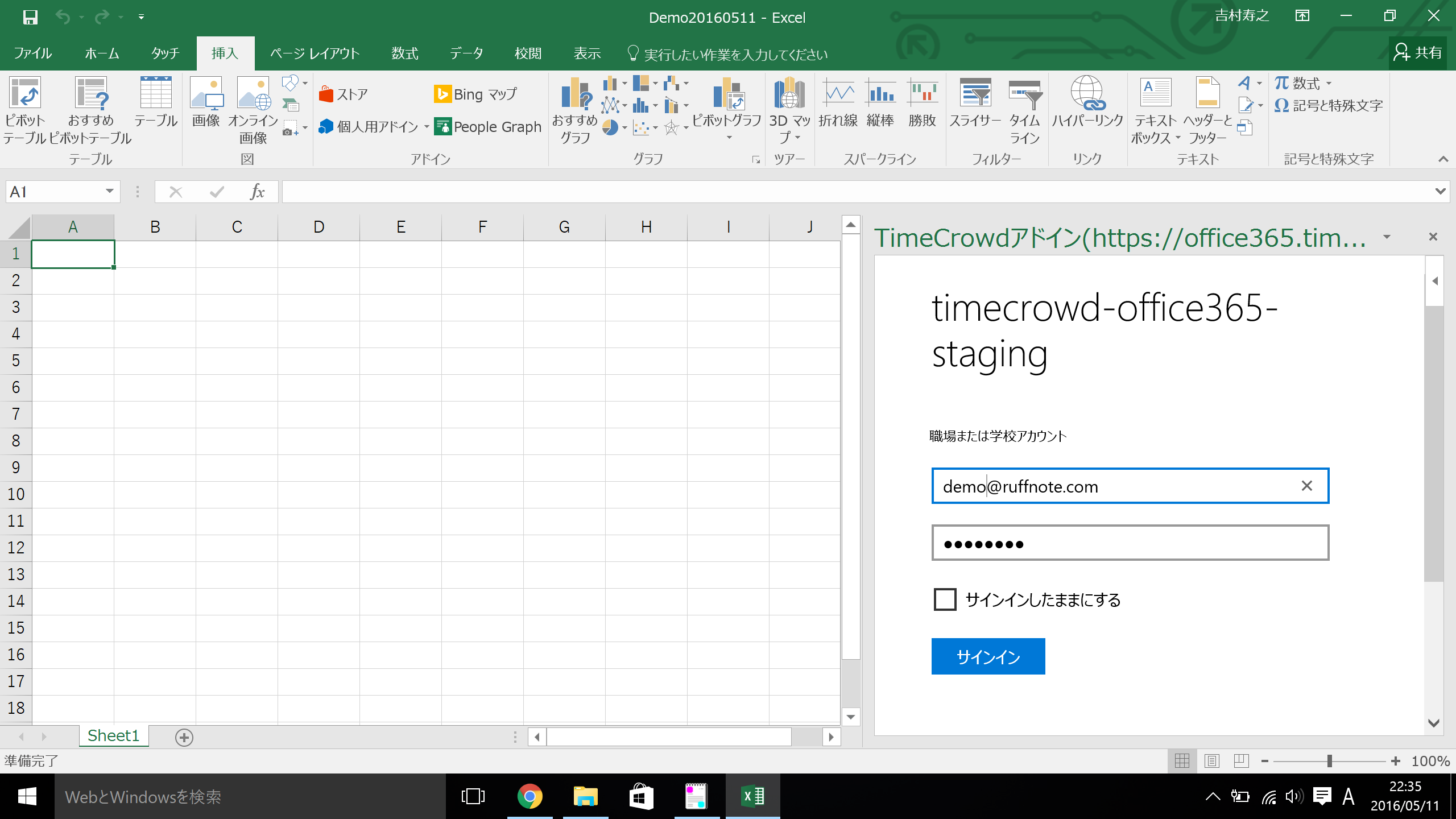Switch to the データ tab
The width and height of the screenshot is (1456, 819).
point(466,53)
